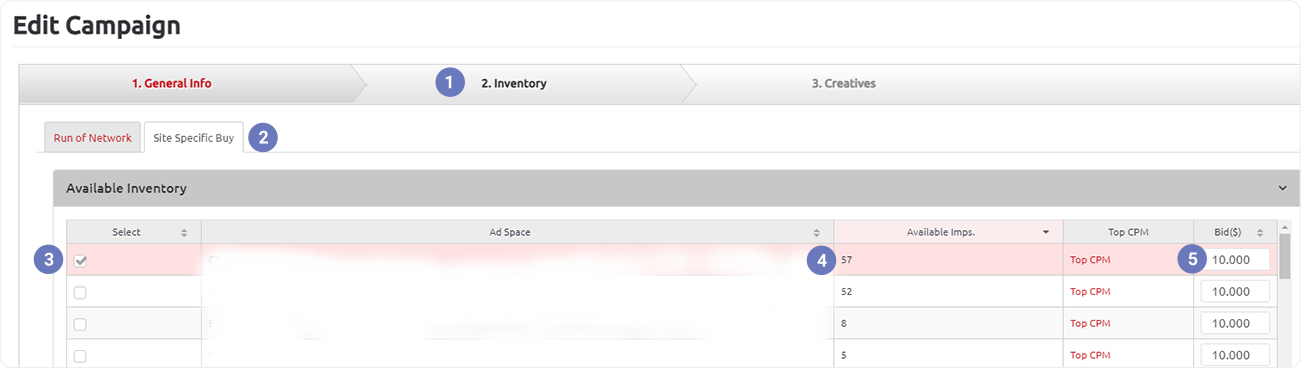1301x368 pixels.
Task: Tick the checkbox for the 8 impressions row
Action: pos(80,324)
